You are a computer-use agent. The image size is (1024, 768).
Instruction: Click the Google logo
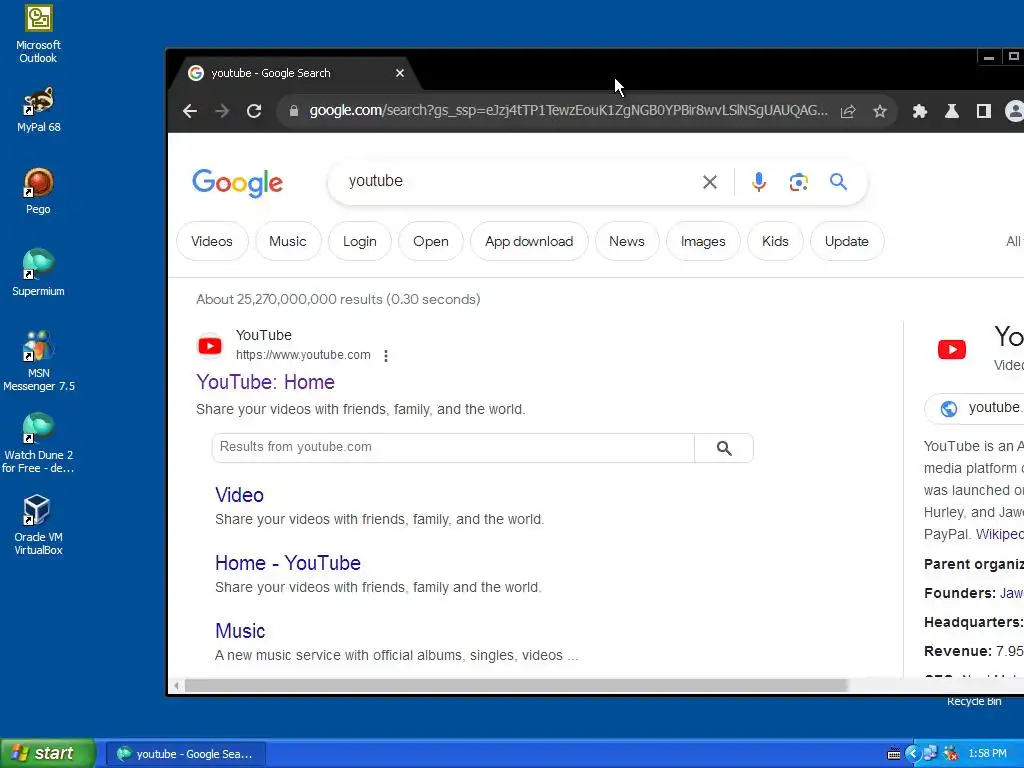click(237, 183)
